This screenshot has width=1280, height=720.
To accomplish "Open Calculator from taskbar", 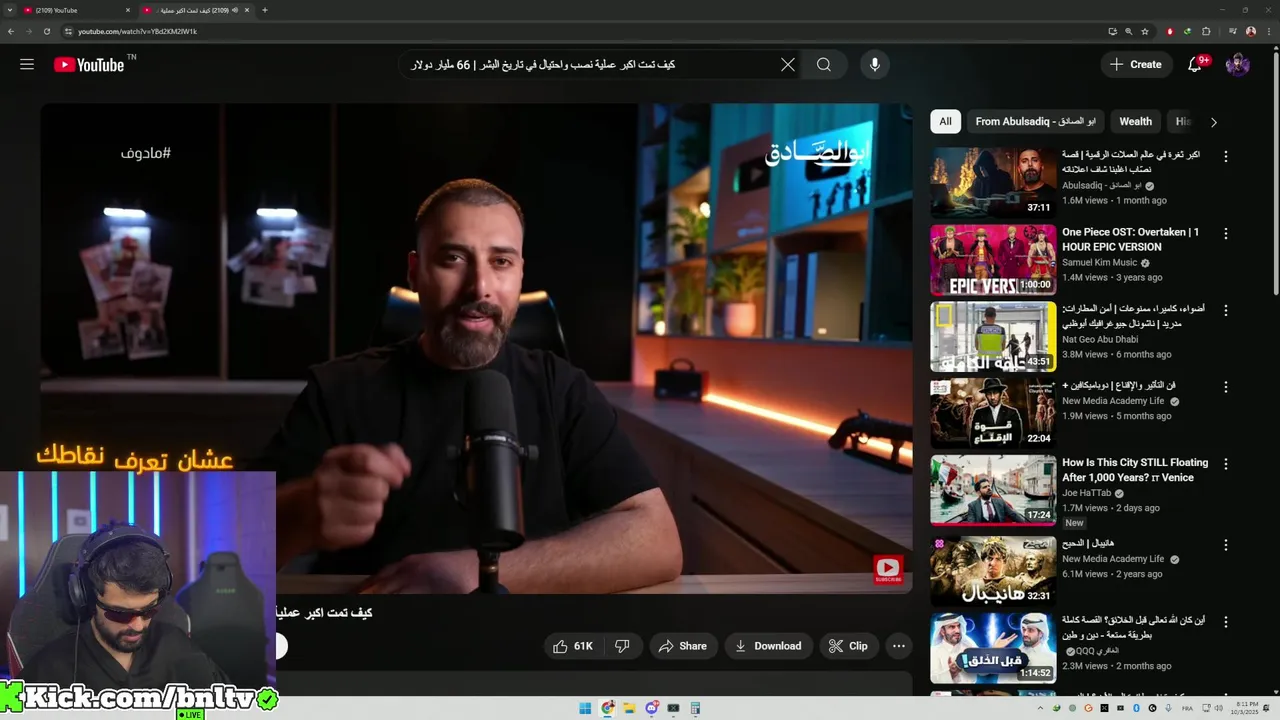I will (x=695, y=708).
